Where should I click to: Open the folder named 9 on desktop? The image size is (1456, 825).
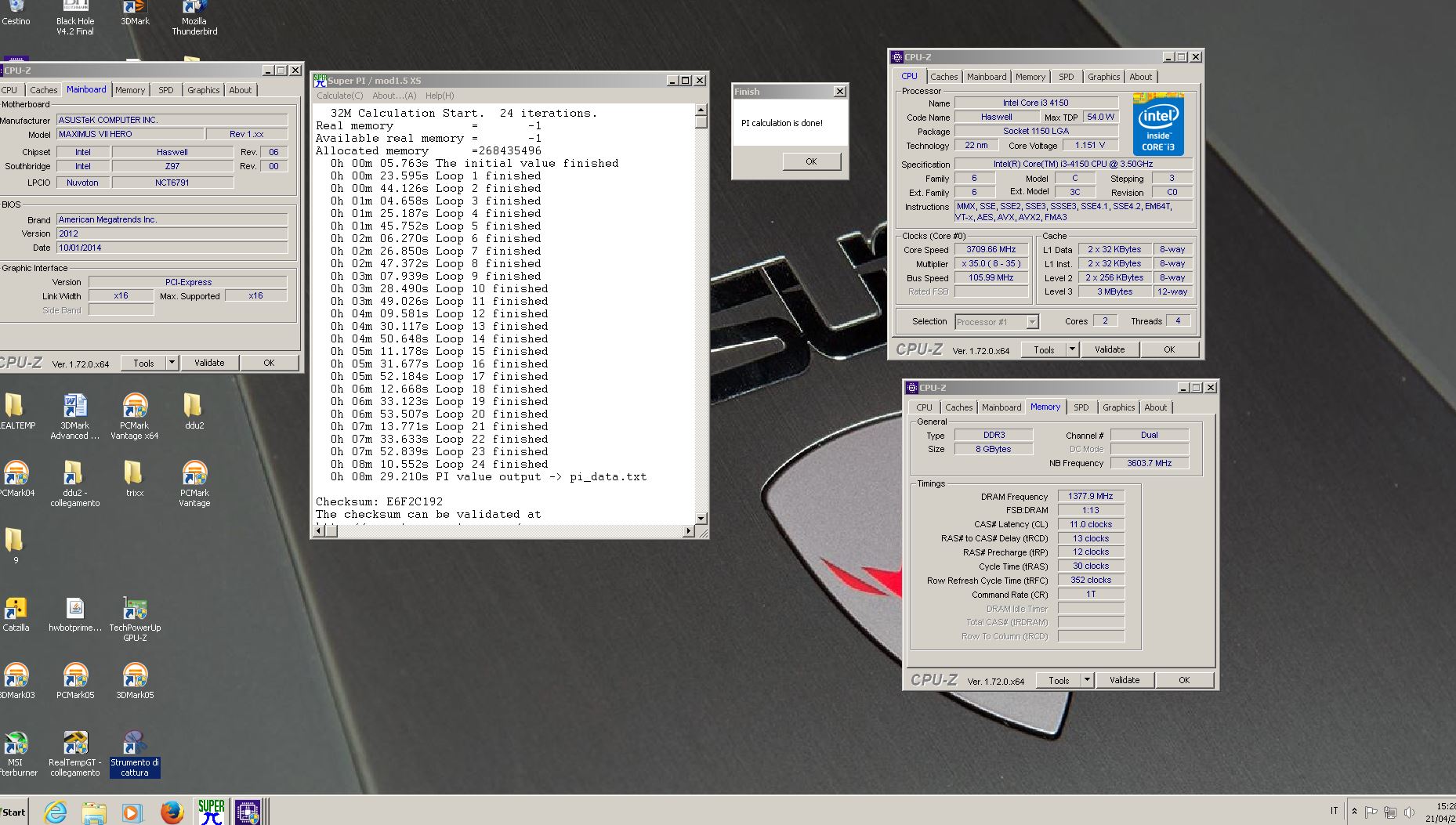[x=15, y=546]
